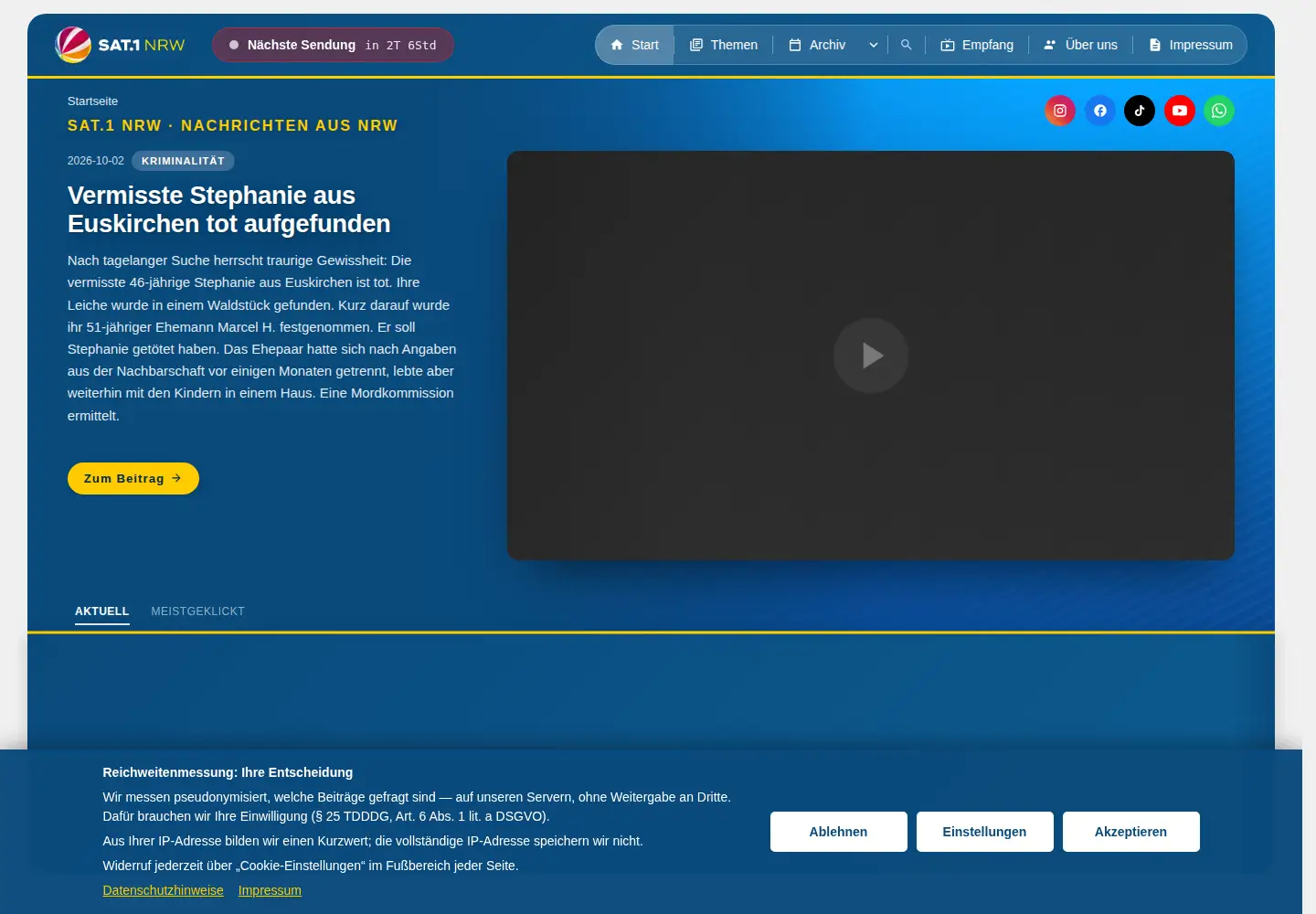Open the Datenschutzhinweise link

pos(164,890)
